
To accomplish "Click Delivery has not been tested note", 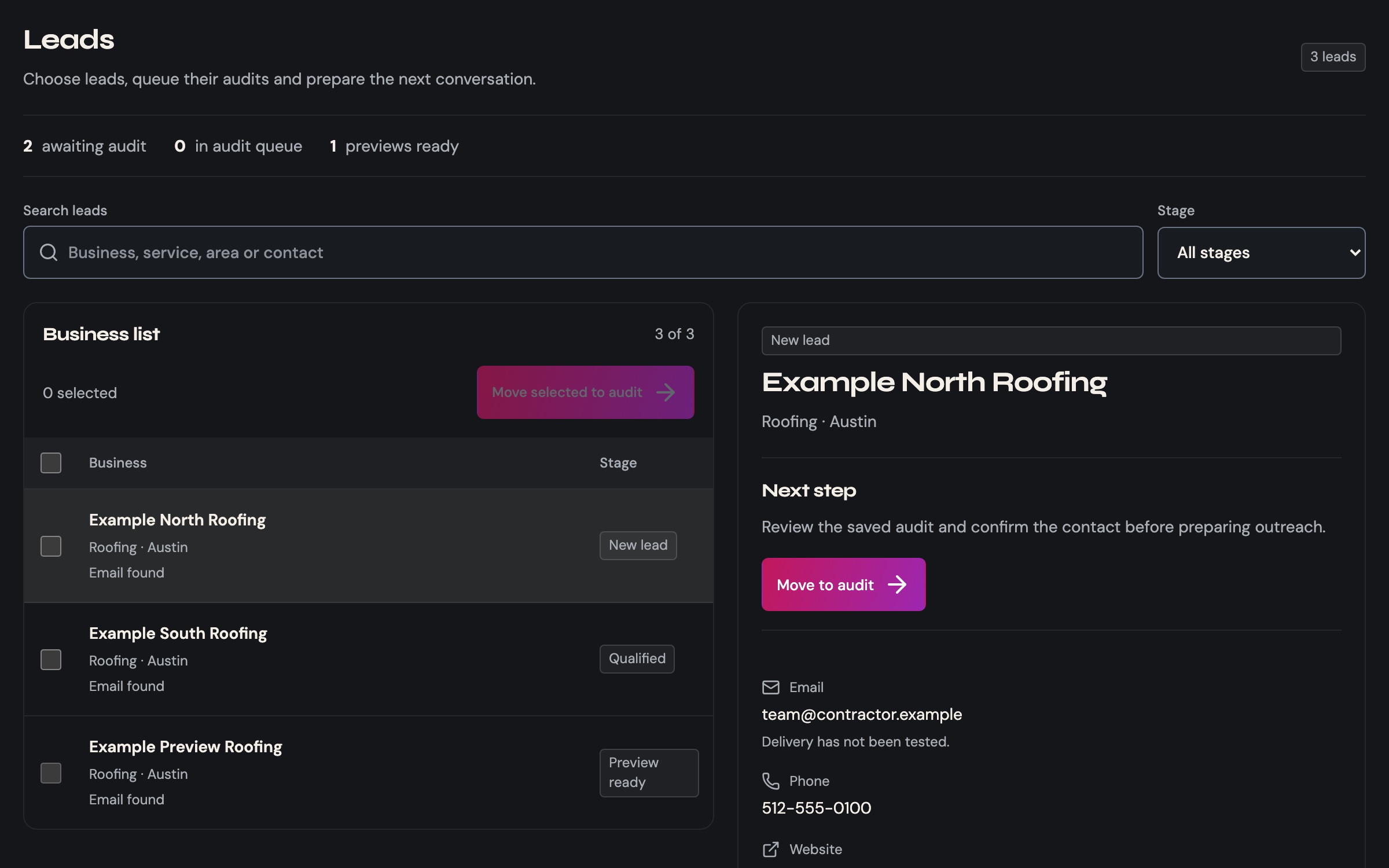I will pyautogui.click(x=855, y=742).
